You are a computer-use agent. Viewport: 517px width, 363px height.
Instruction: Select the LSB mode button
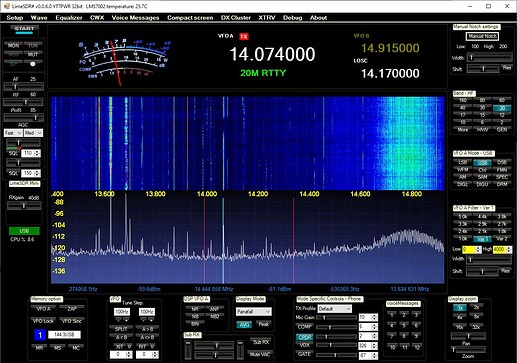tap(463, 162)
